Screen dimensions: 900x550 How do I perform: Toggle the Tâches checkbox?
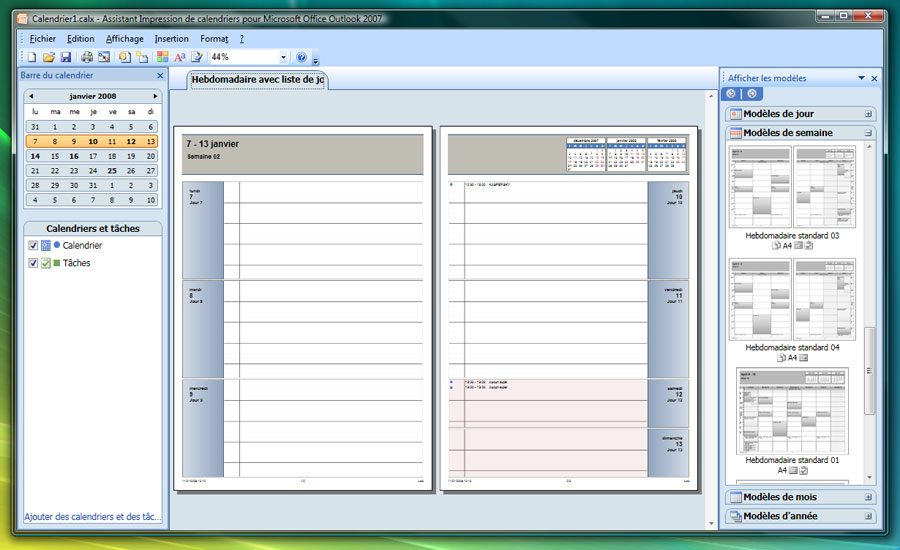coord(33,263)
